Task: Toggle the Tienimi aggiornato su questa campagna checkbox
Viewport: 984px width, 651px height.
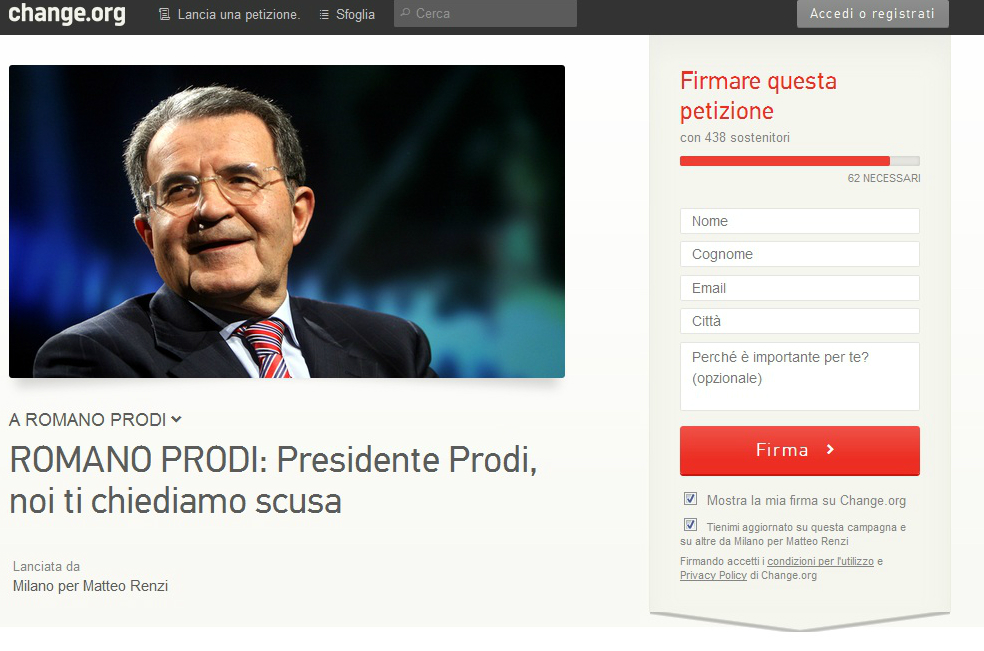Action: click(x=690, y=525)
